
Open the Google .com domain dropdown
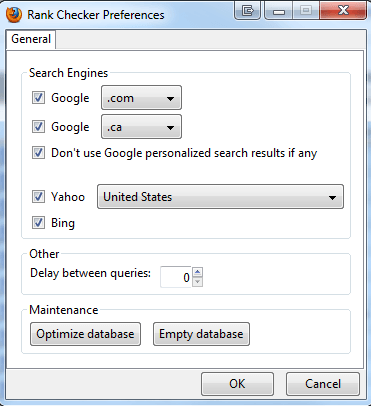[x=141, y=98]
